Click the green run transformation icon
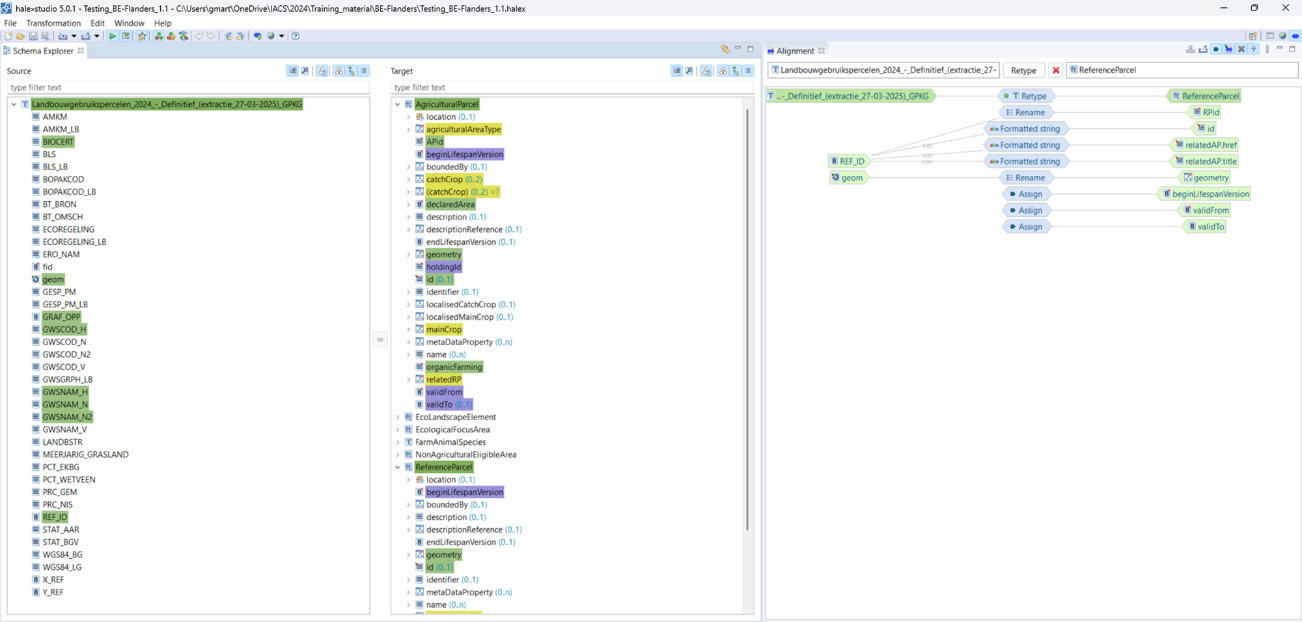 coord(113,36)
